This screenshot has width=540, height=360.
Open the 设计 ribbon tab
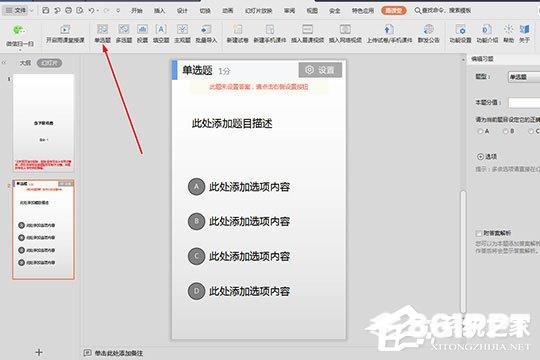[x=182, y=11]
